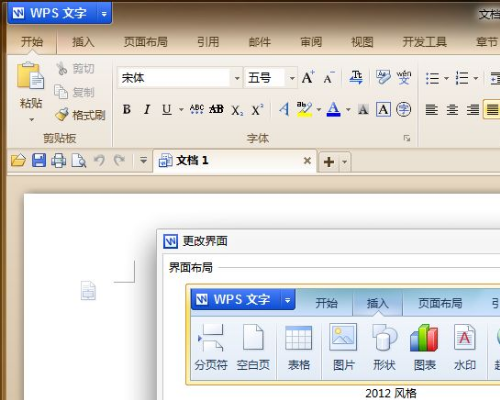Click the Print Preview icon
The height and width of the screenshot is (400, 500).
(x=79, y=160)
